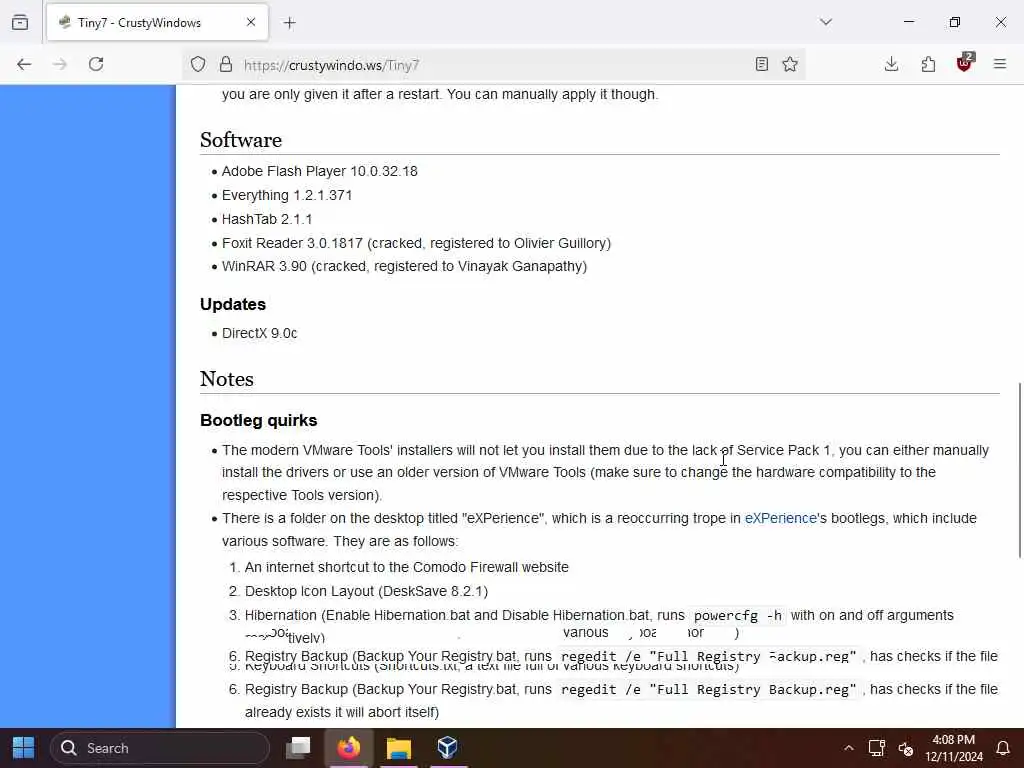This screenshot has height=768, width=1024.
Task: Open VirtualBox from the taskbar
Action: (x=447, y=748)
